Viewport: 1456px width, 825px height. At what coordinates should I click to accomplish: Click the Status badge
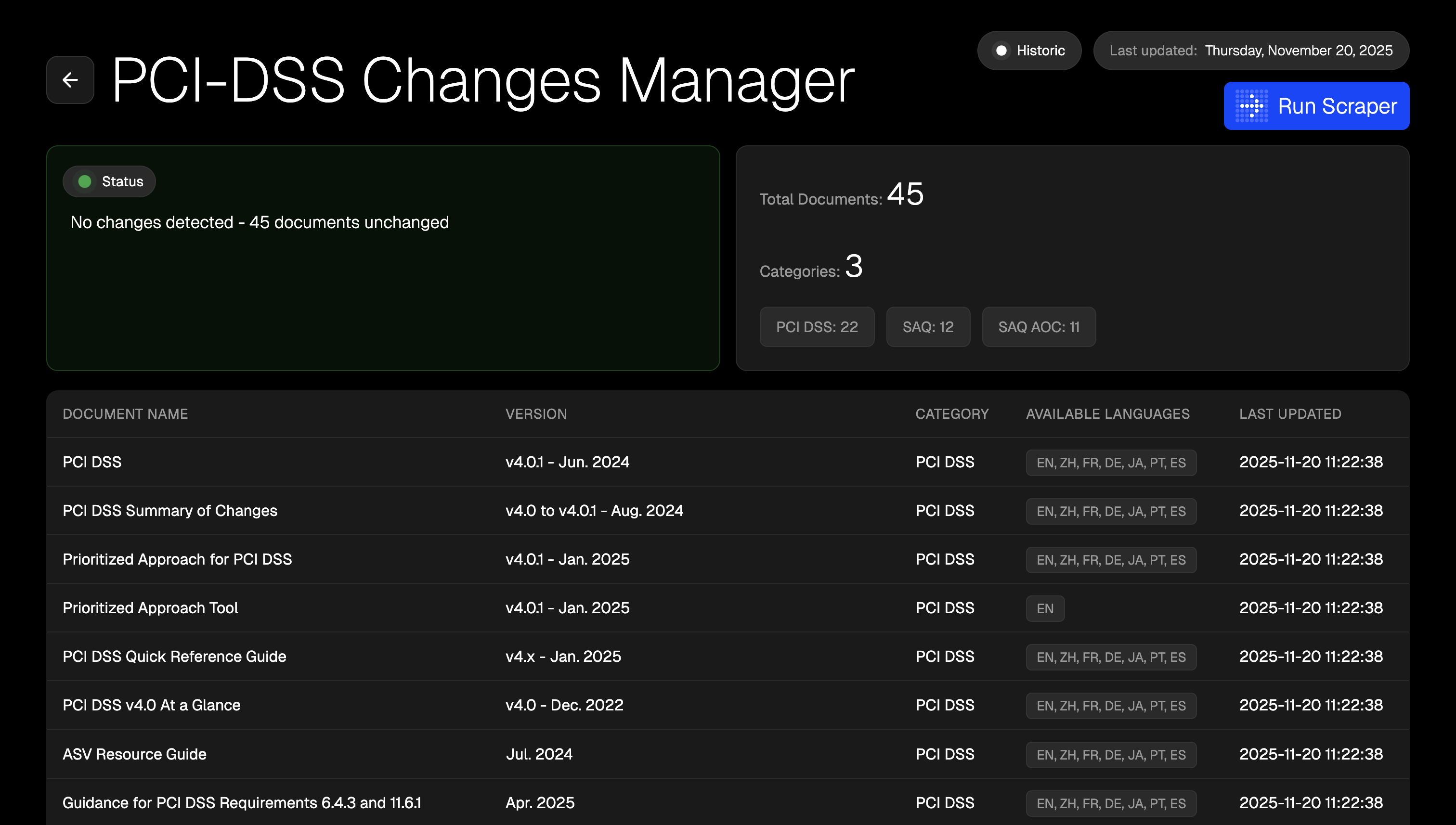click(x=109, y=181)
